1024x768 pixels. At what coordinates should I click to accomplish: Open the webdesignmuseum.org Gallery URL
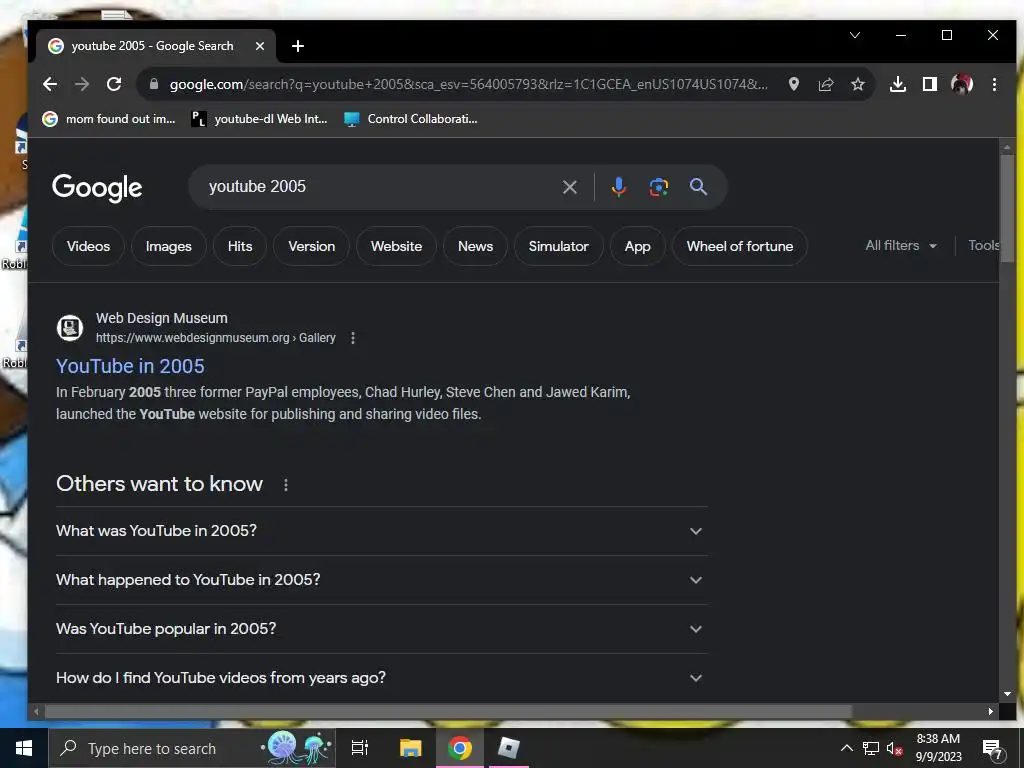click(x=216, y=338)
